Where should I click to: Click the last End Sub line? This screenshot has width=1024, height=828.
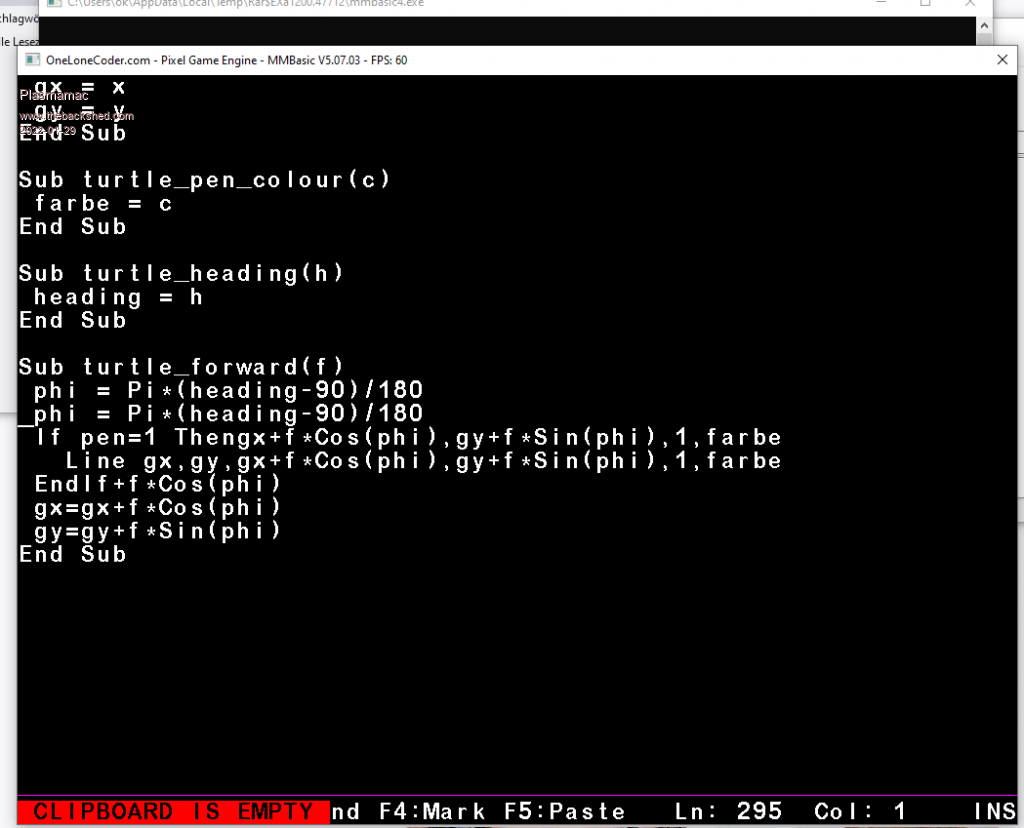pos(73,554)
